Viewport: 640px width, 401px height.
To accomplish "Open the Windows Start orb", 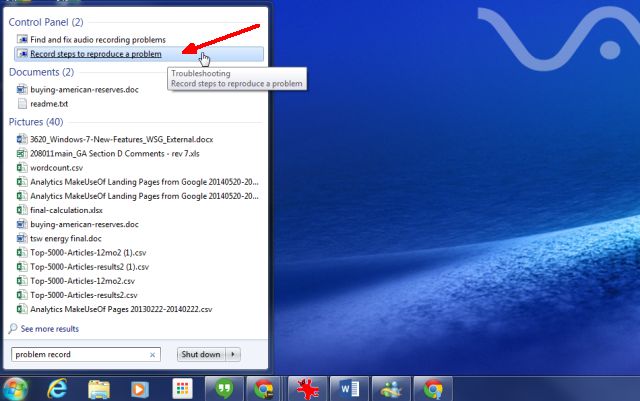I will (15, 388).
